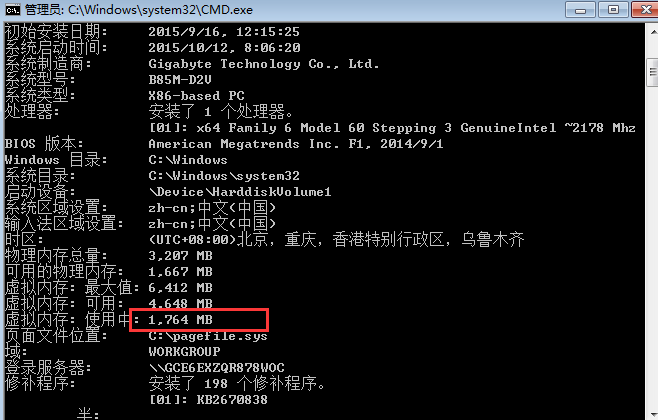Click the x64 Family 6 Model 60 line
The height and width of the screenshot is (420, 658).
click(392, 128)
